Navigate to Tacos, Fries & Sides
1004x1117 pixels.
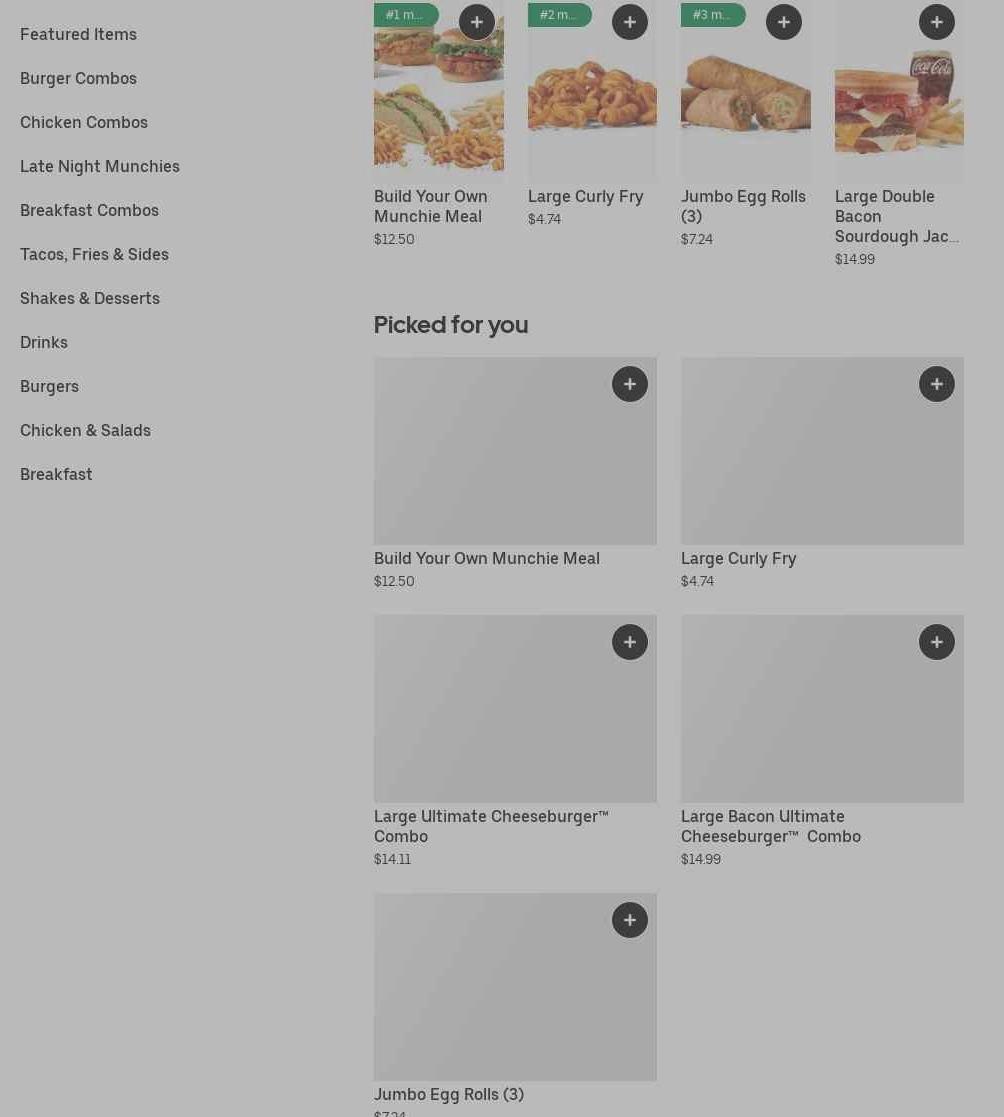[x=94, y=254]
